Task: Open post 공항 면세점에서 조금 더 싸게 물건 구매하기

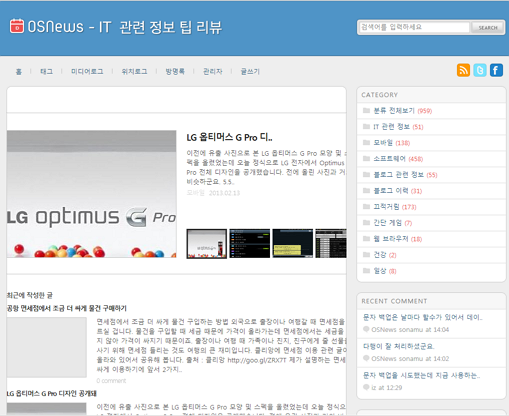Action: [x=67, y=308]
